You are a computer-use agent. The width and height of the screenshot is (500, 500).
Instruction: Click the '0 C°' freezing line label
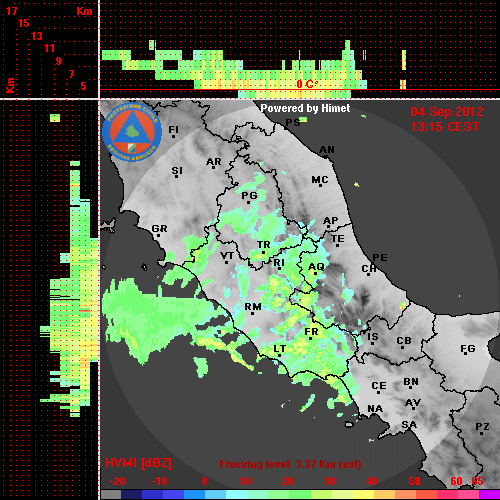pos(307,84)
